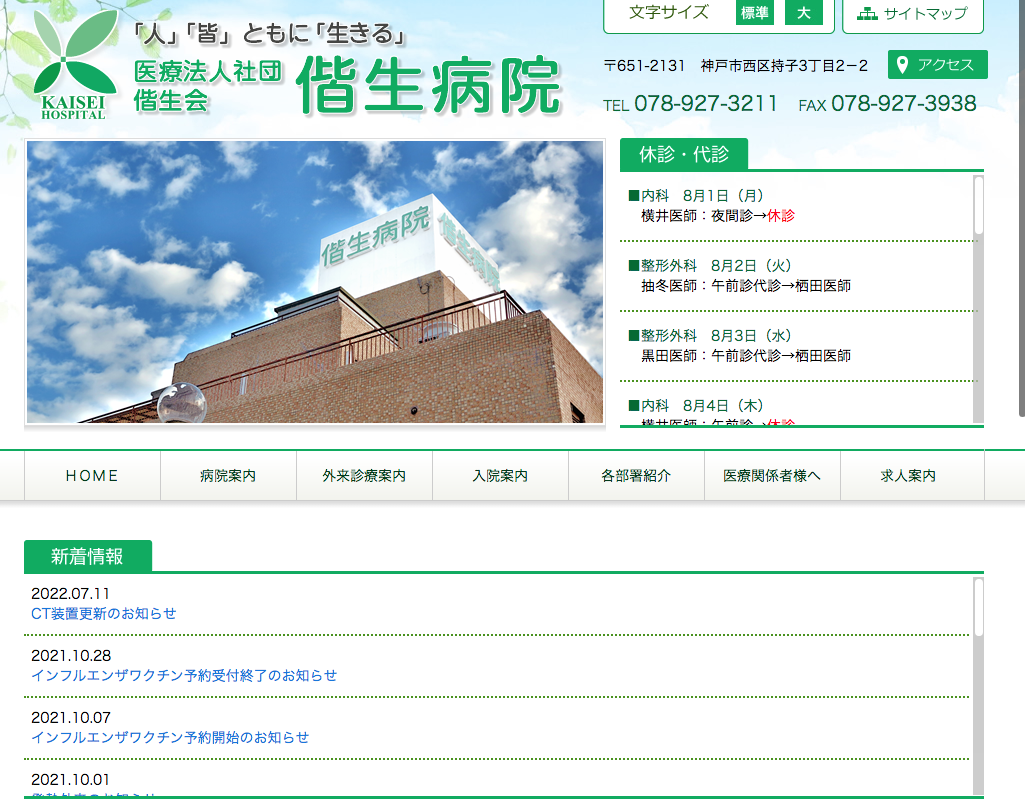The height and width of the screenshot is (805, 1025).
Task: Click the telephone number 078-927-3211
Action: 706,103
